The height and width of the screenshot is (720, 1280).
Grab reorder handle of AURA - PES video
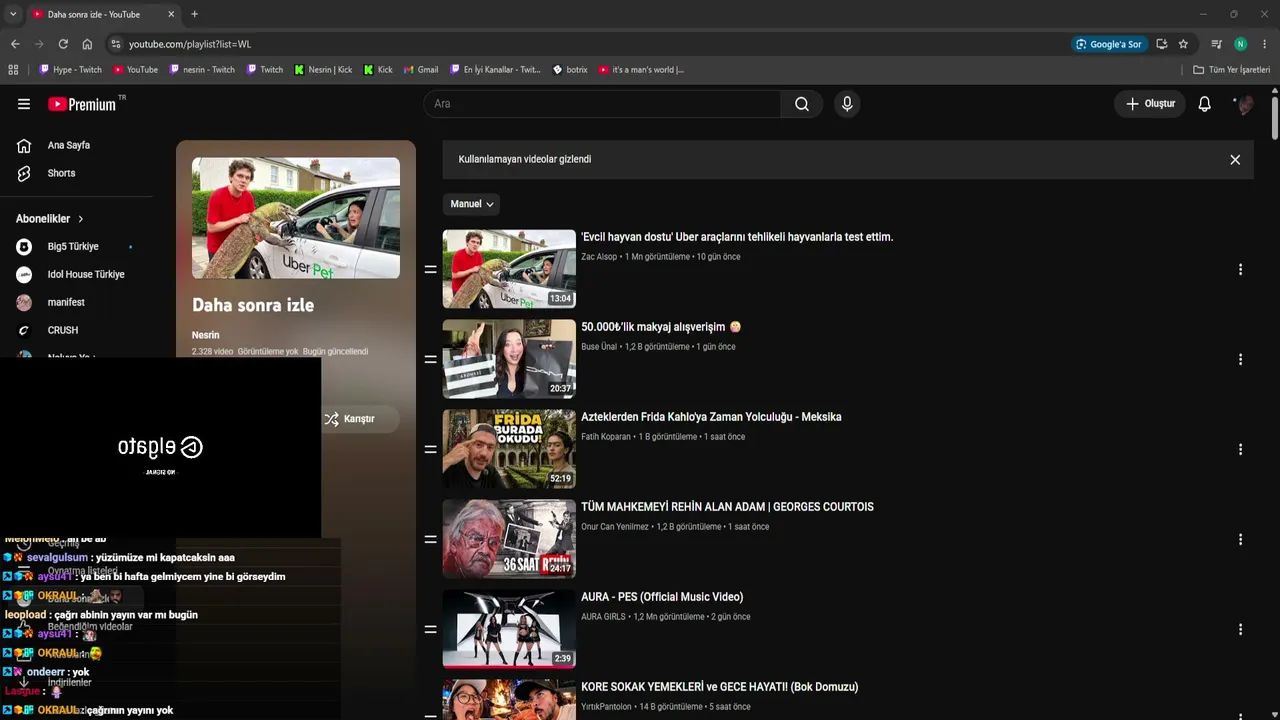431,630
